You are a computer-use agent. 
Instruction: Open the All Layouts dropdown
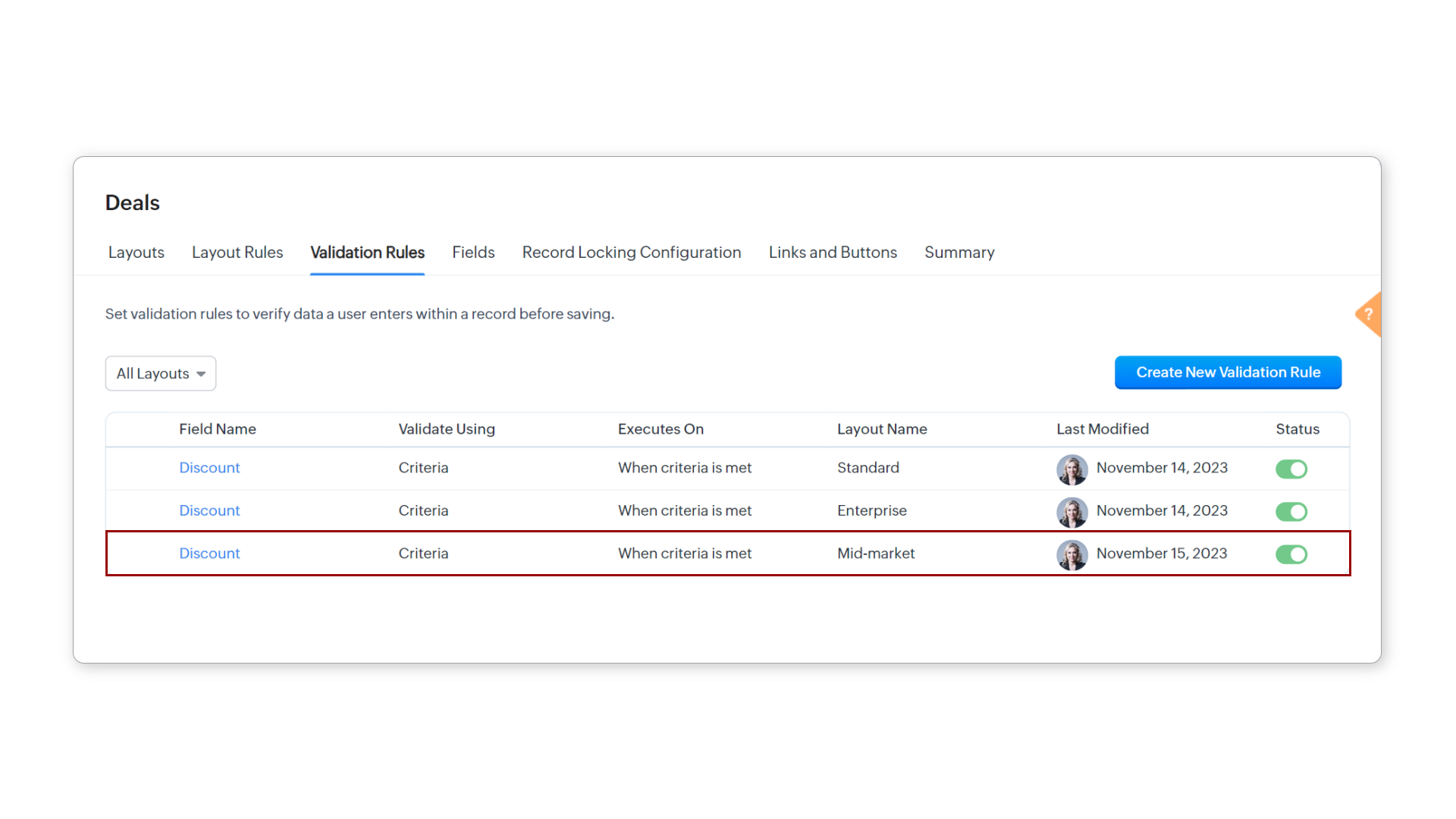tap(161, 374)
